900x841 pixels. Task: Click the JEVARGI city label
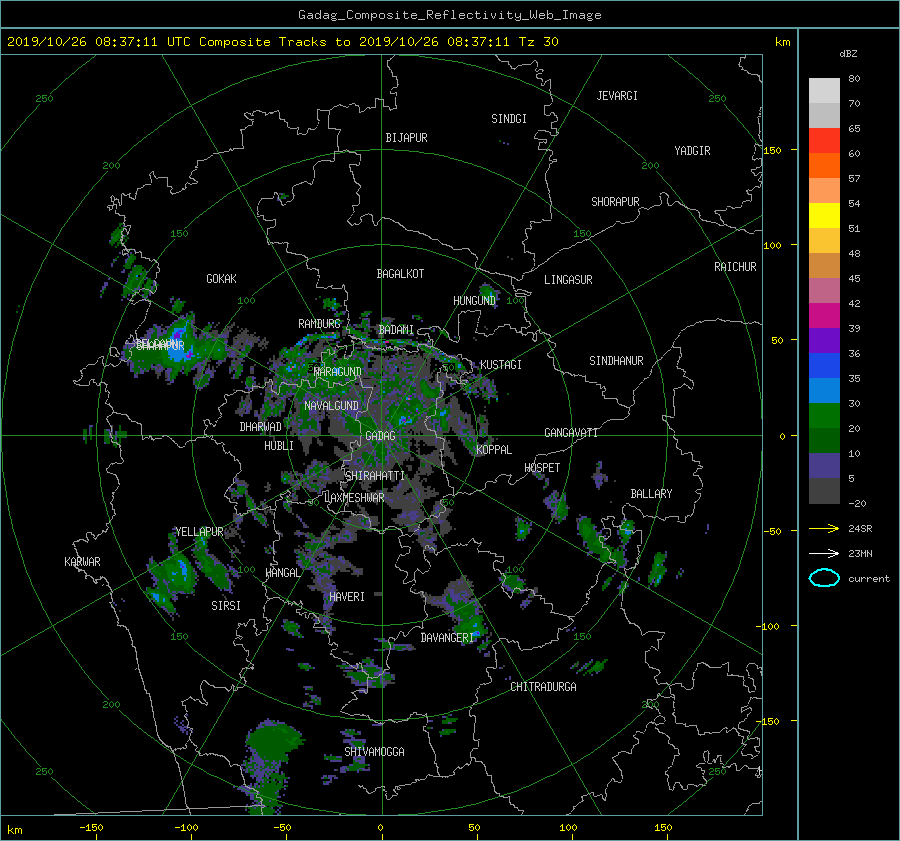tap(617, 96)
